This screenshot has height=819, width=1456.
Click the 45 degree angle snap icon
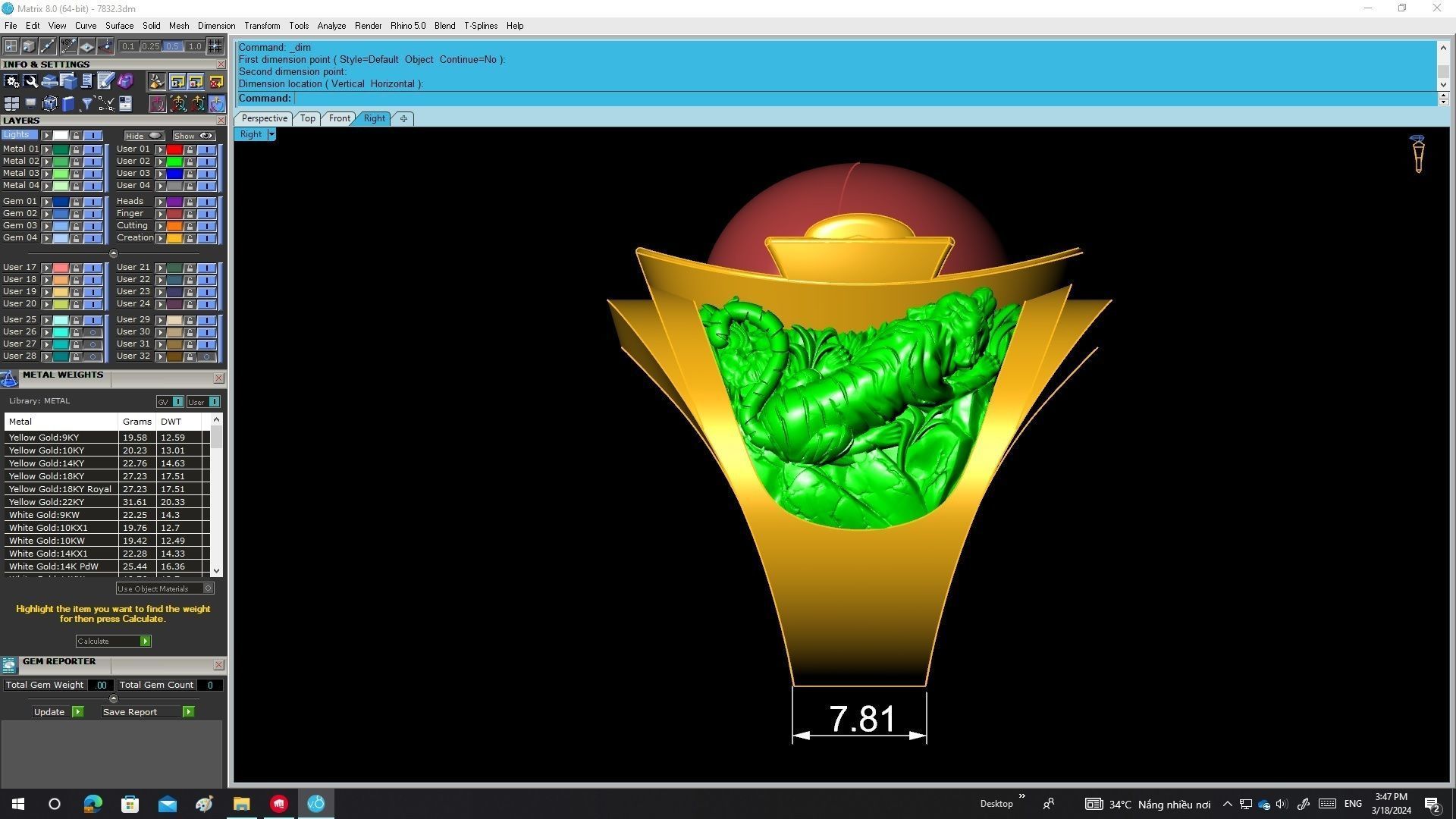(x=68, y=46)
